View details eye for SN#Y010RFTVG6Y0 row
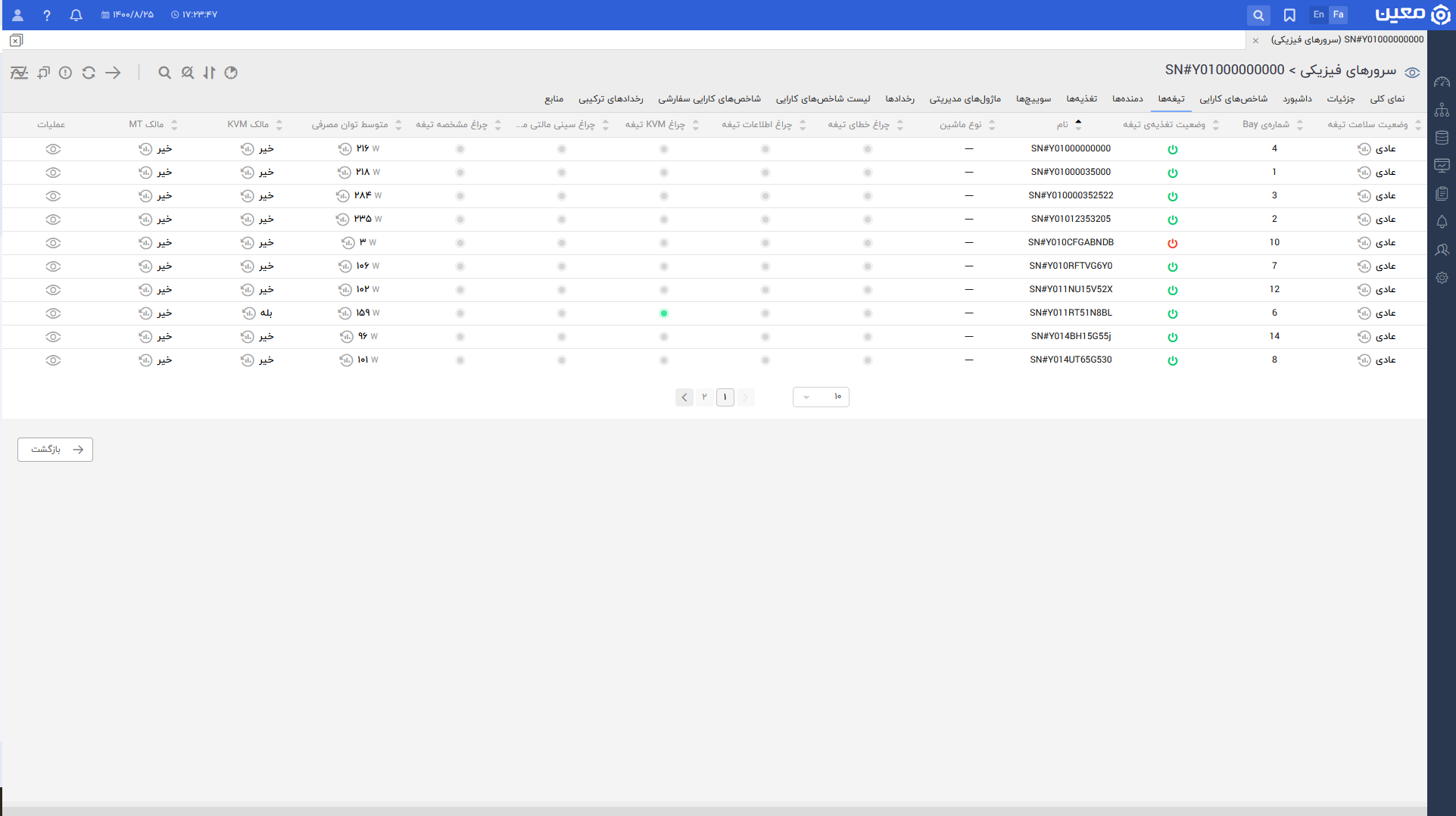 click(53, 266)
